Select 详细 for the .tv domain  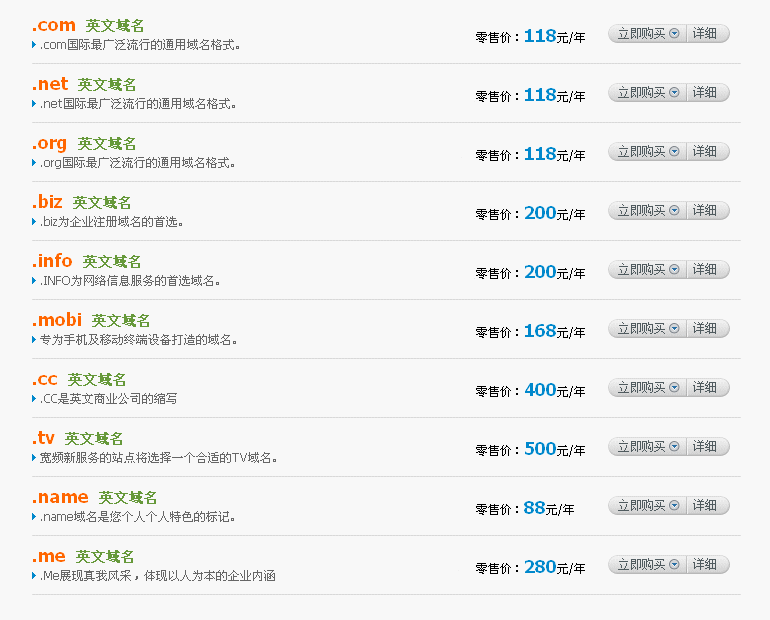(706, 447)
